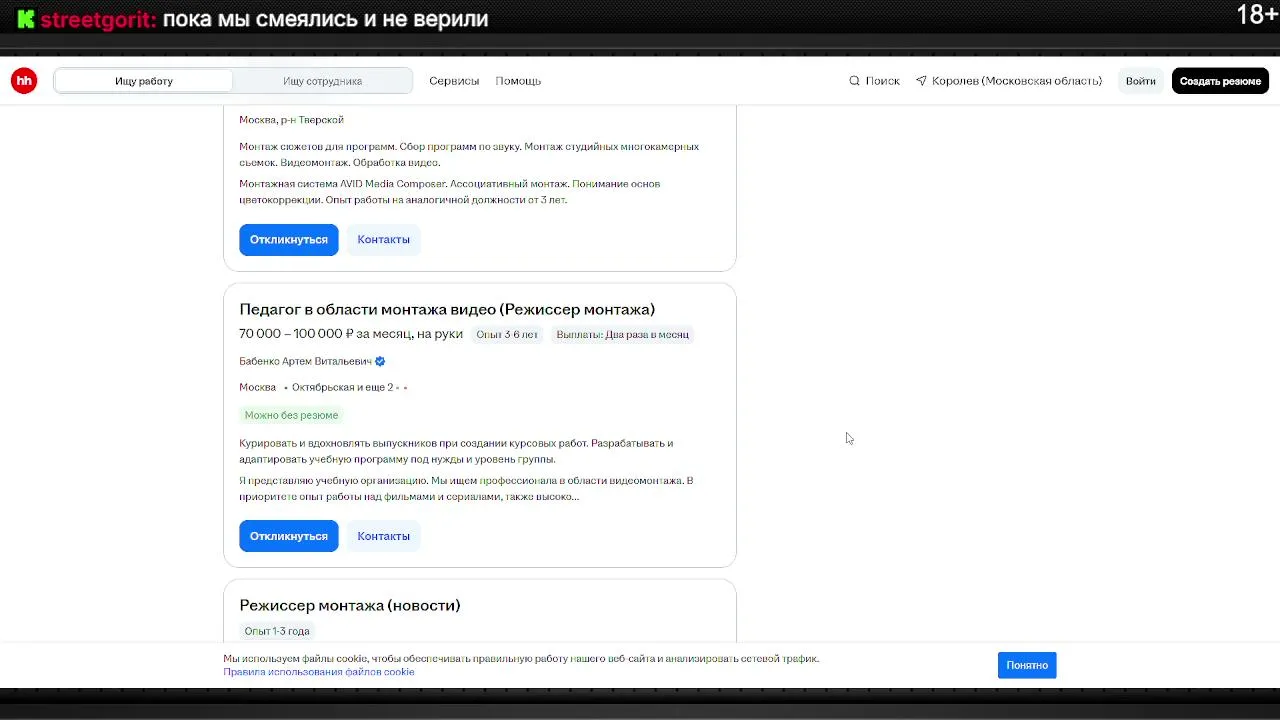Click the streetgorit username in the overlay
Screen dimensions: 1280x720
pos(98,19)
